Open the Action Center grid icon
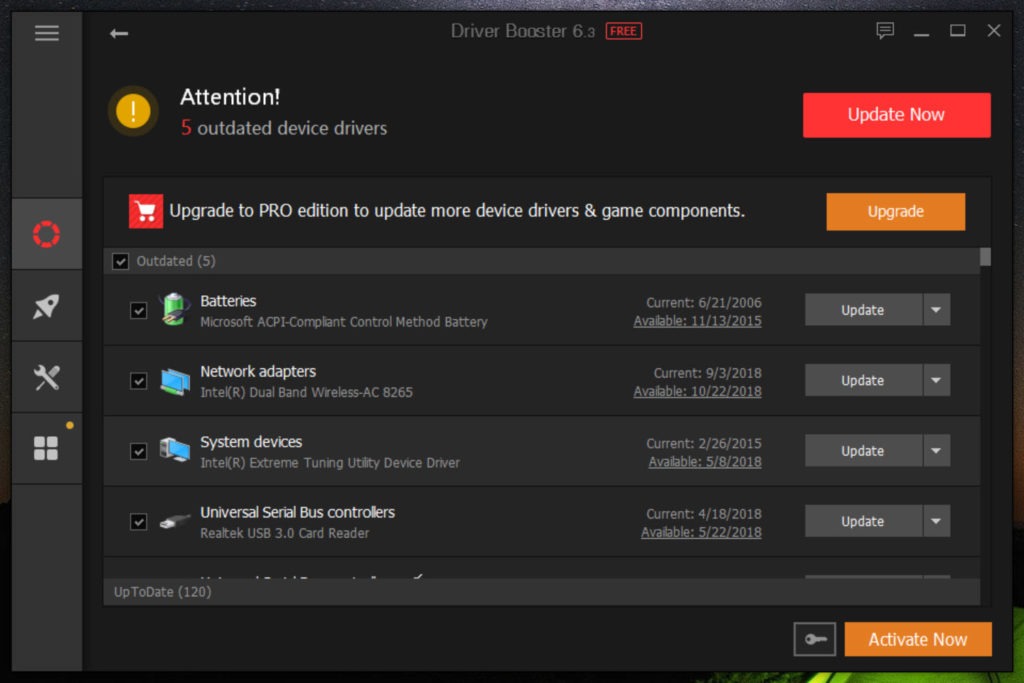1024x683 pixels. pyautogui.click(x=46, y=448)
